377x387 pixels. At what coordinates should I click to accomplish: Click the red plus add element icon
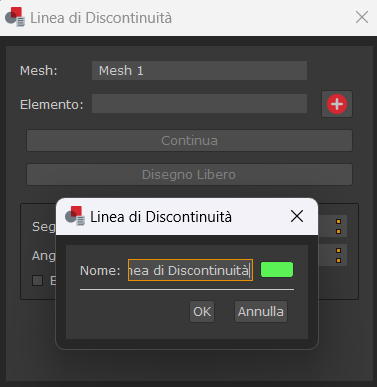337,104
